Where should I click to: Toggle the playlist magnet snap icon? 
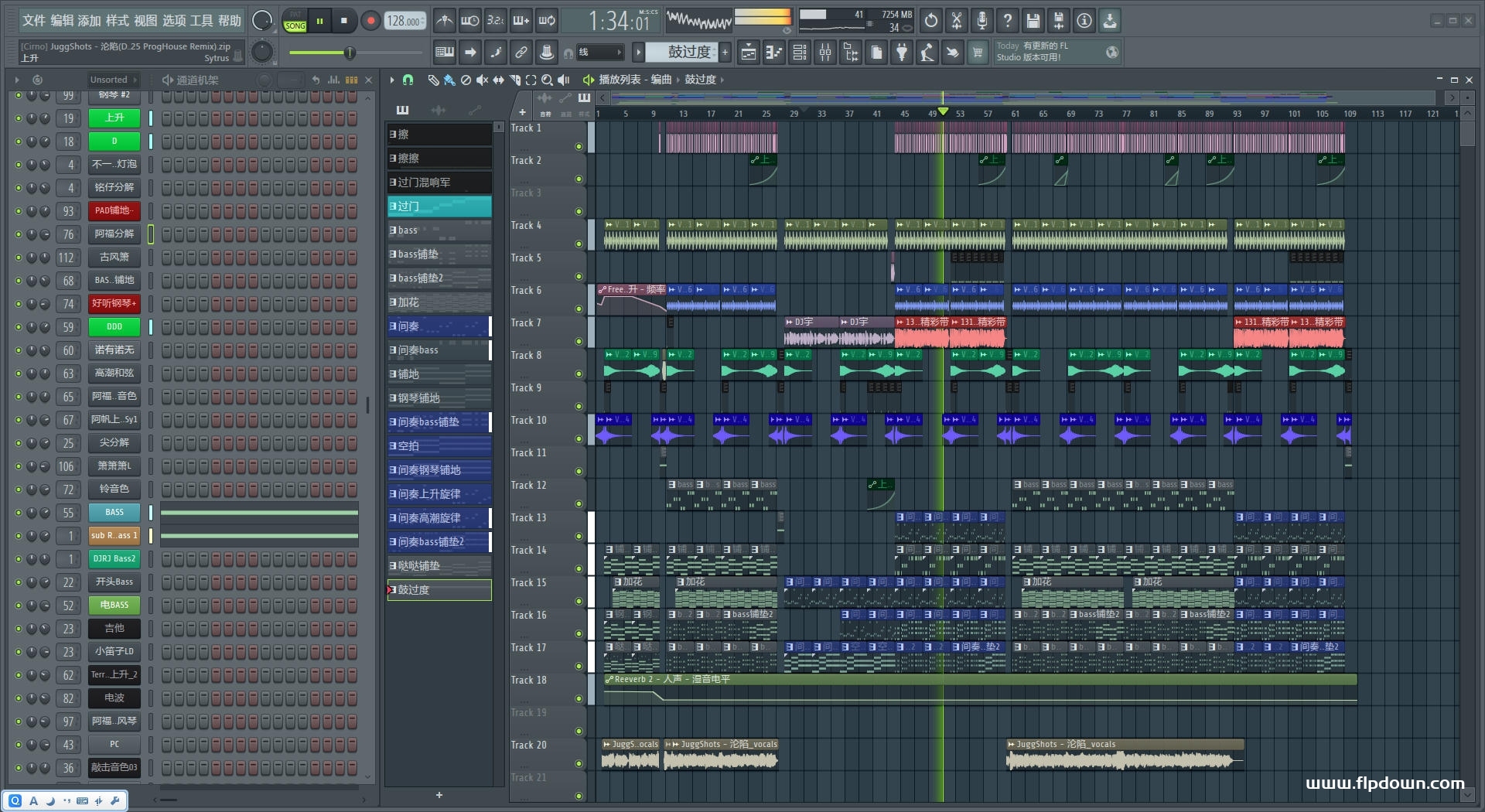408,80
